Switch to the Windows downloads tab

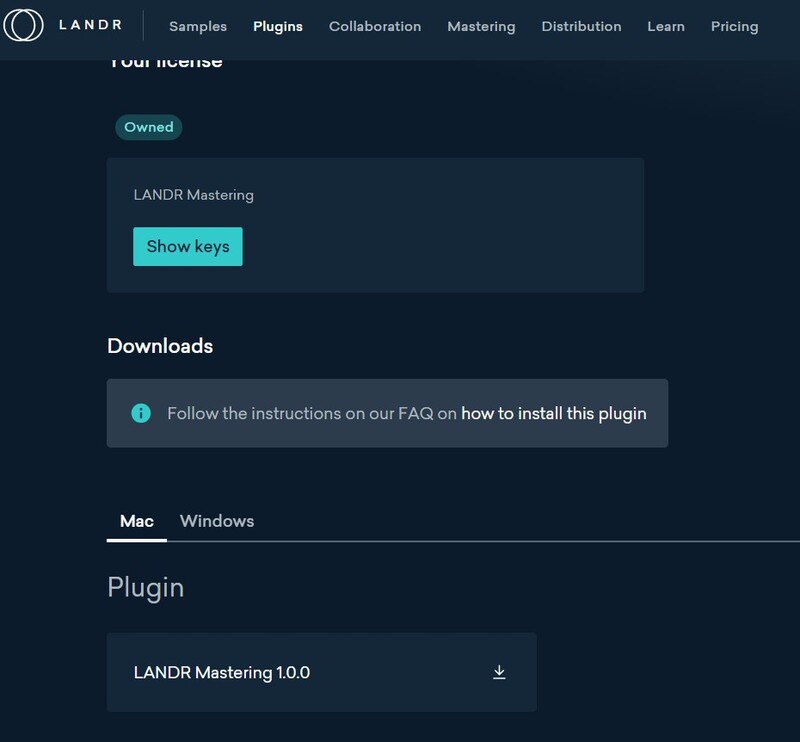pos(217,521)
